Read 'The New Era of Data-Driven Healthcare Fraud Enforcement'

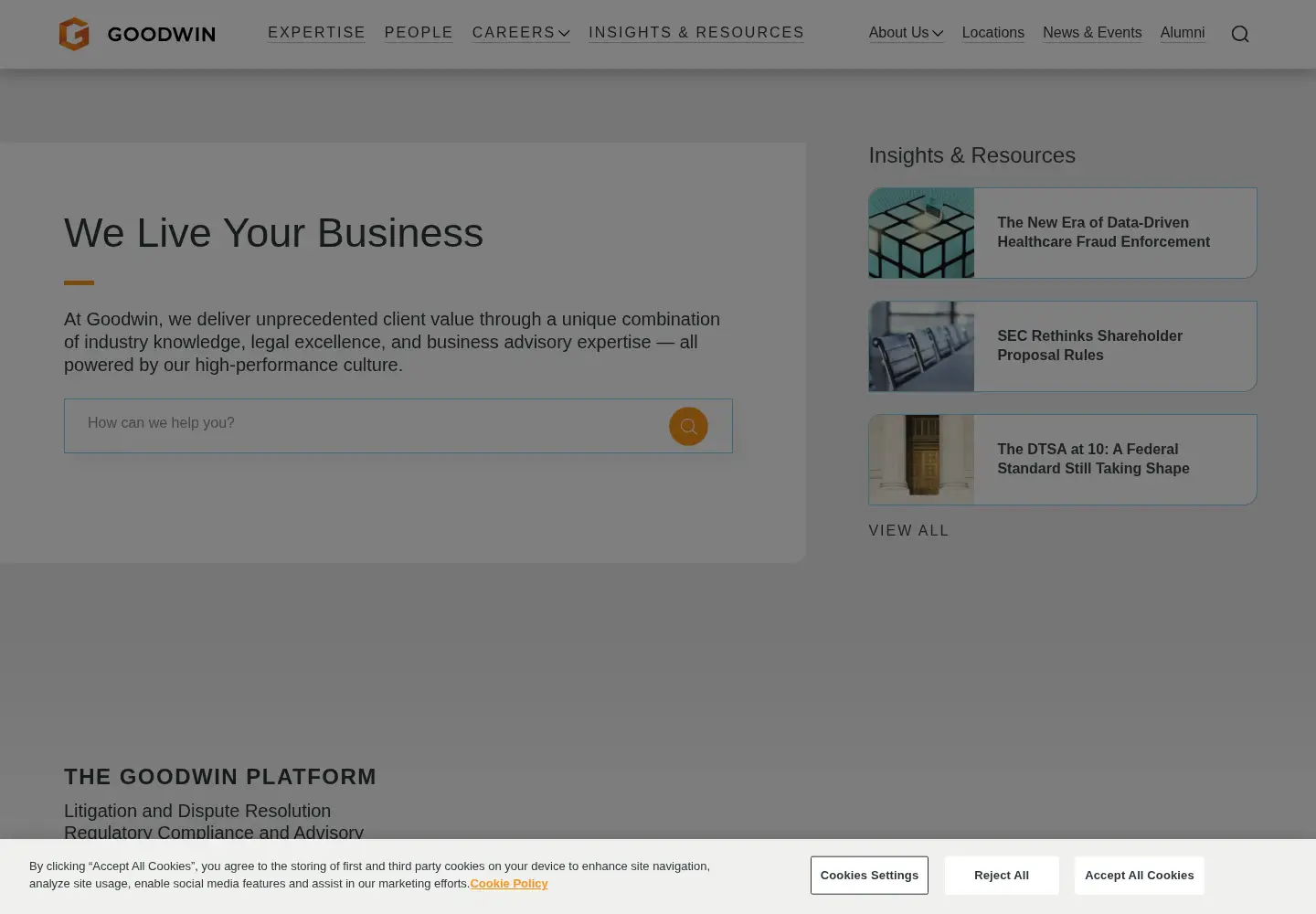click(1103, 232)
